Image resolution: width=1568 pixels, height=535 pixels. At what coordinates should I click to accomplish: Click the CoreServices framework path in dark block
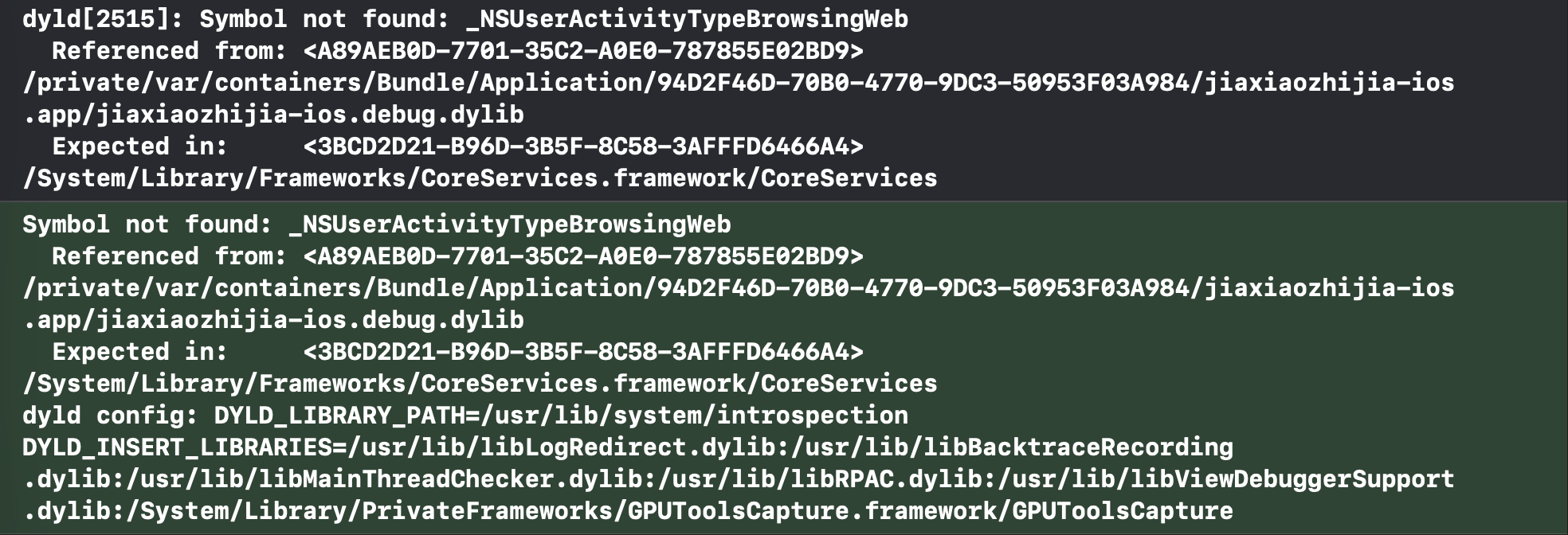tap(480, 178)
